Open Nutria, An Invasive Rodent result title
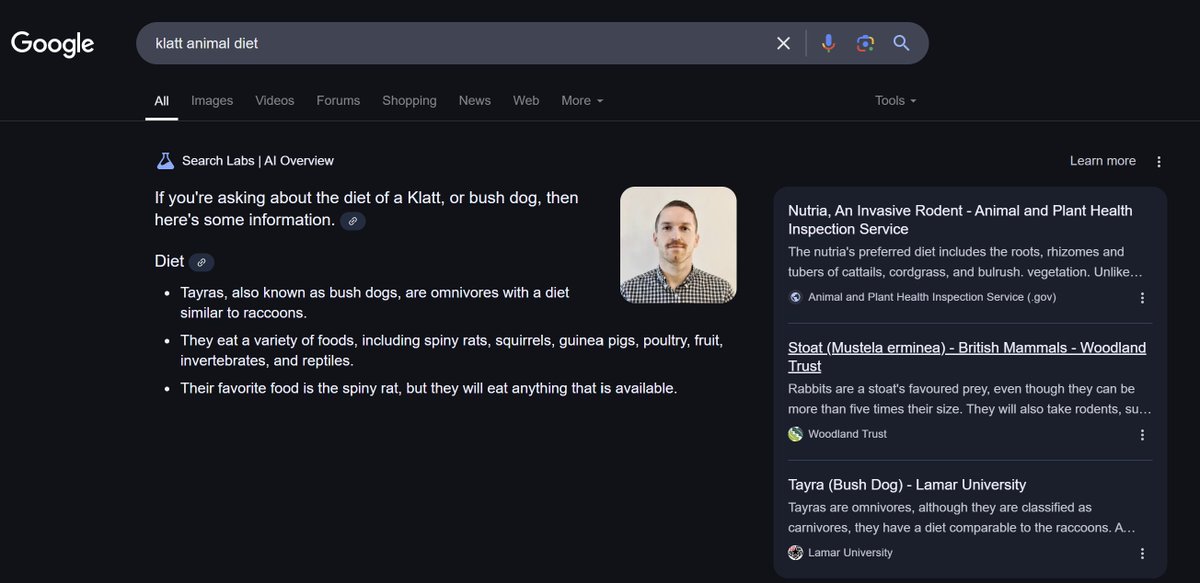Screen dimensions: 1200x583 click(x=960, y=219)
